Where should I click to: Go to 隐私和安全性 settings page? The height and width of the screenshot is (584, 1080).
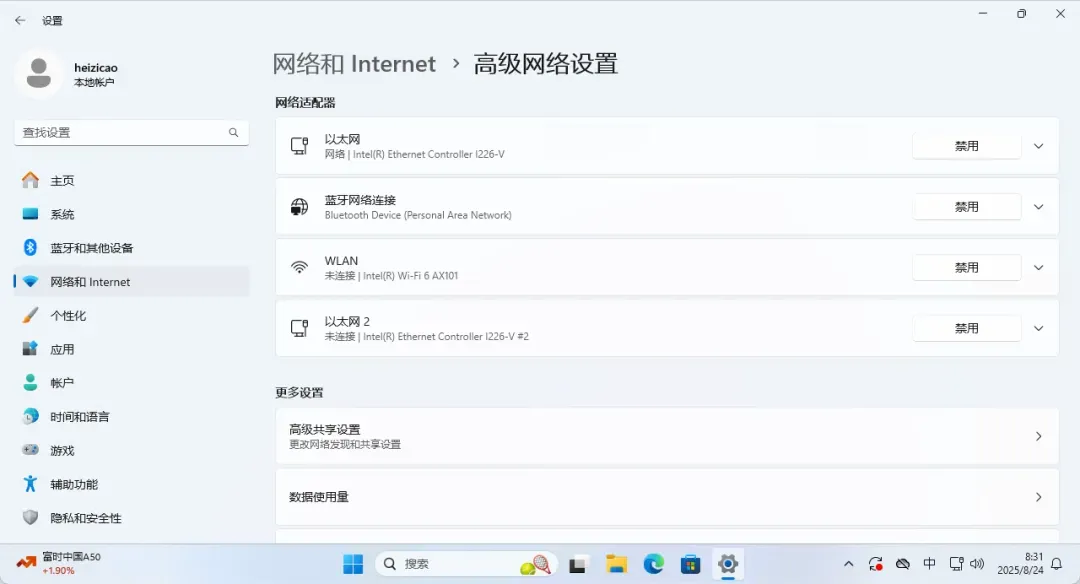(x=86, y=518)
